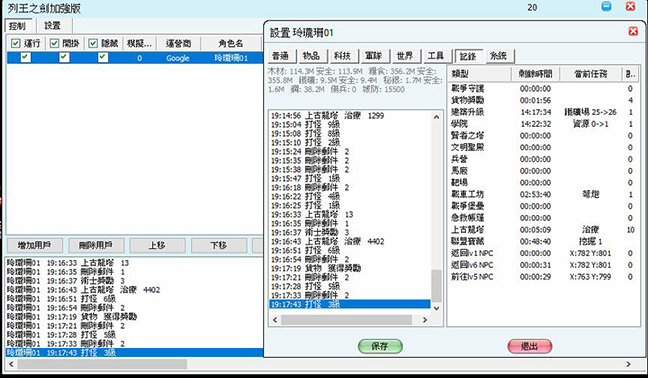Select the 聯盟寶藏 row showing 00:48:40
This screenshot has width=648, height=378.
(x=543, y=241)
